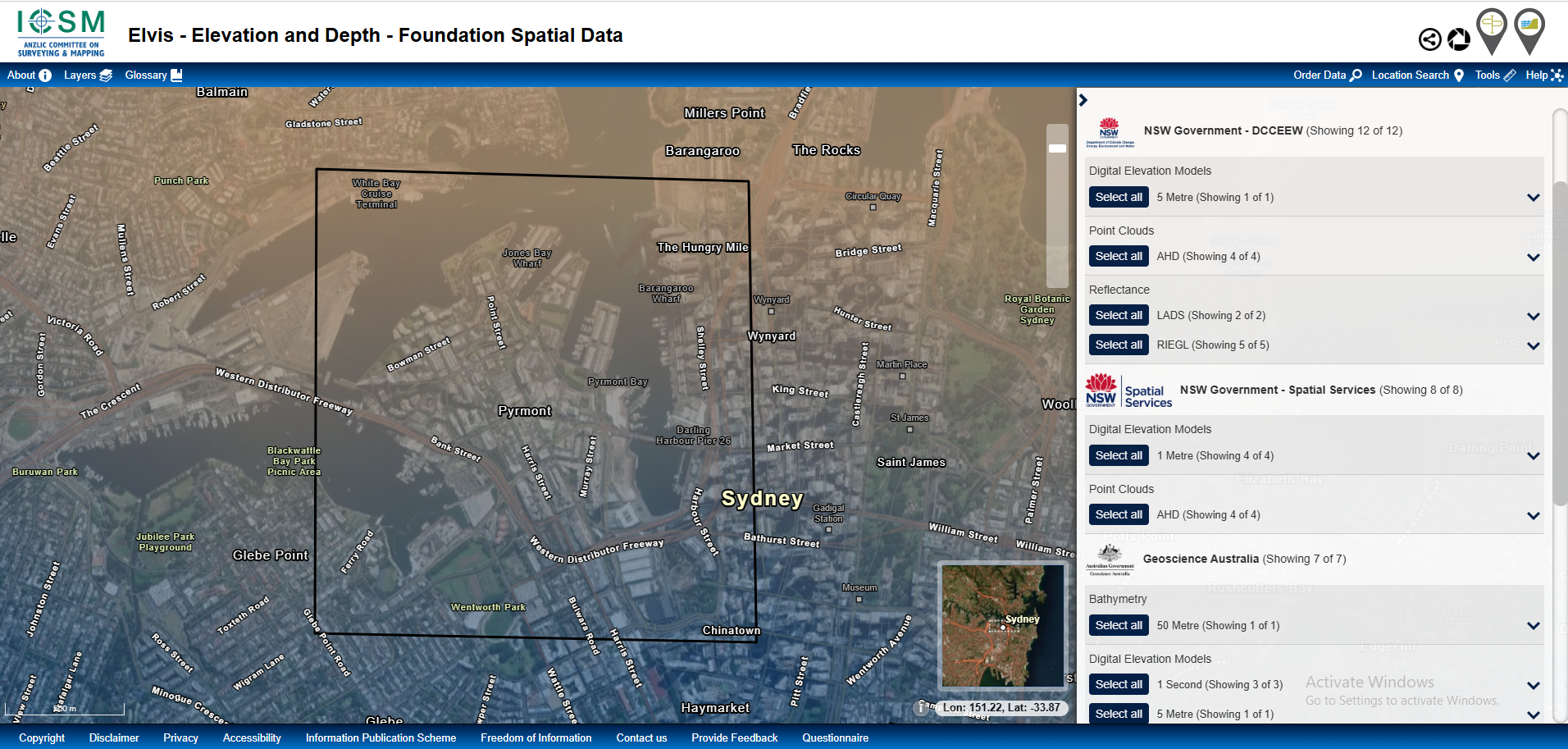Click the elevation and water map-marker icon
This screenshot has width=1568, height=749.
[x=1529, y=31]
